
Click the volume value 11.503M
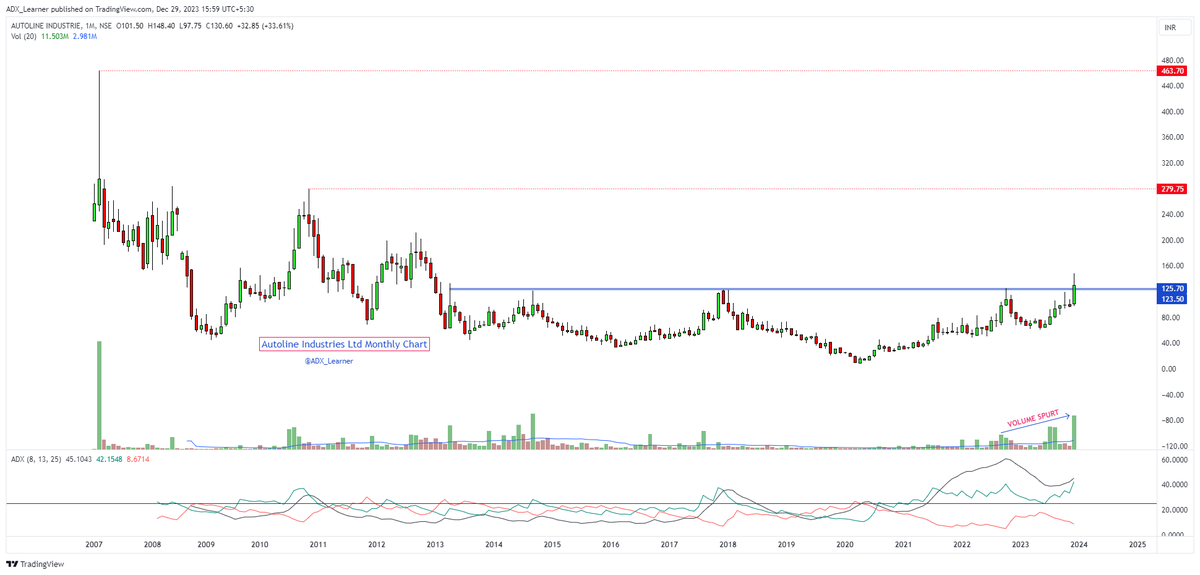tap(55, 35)
